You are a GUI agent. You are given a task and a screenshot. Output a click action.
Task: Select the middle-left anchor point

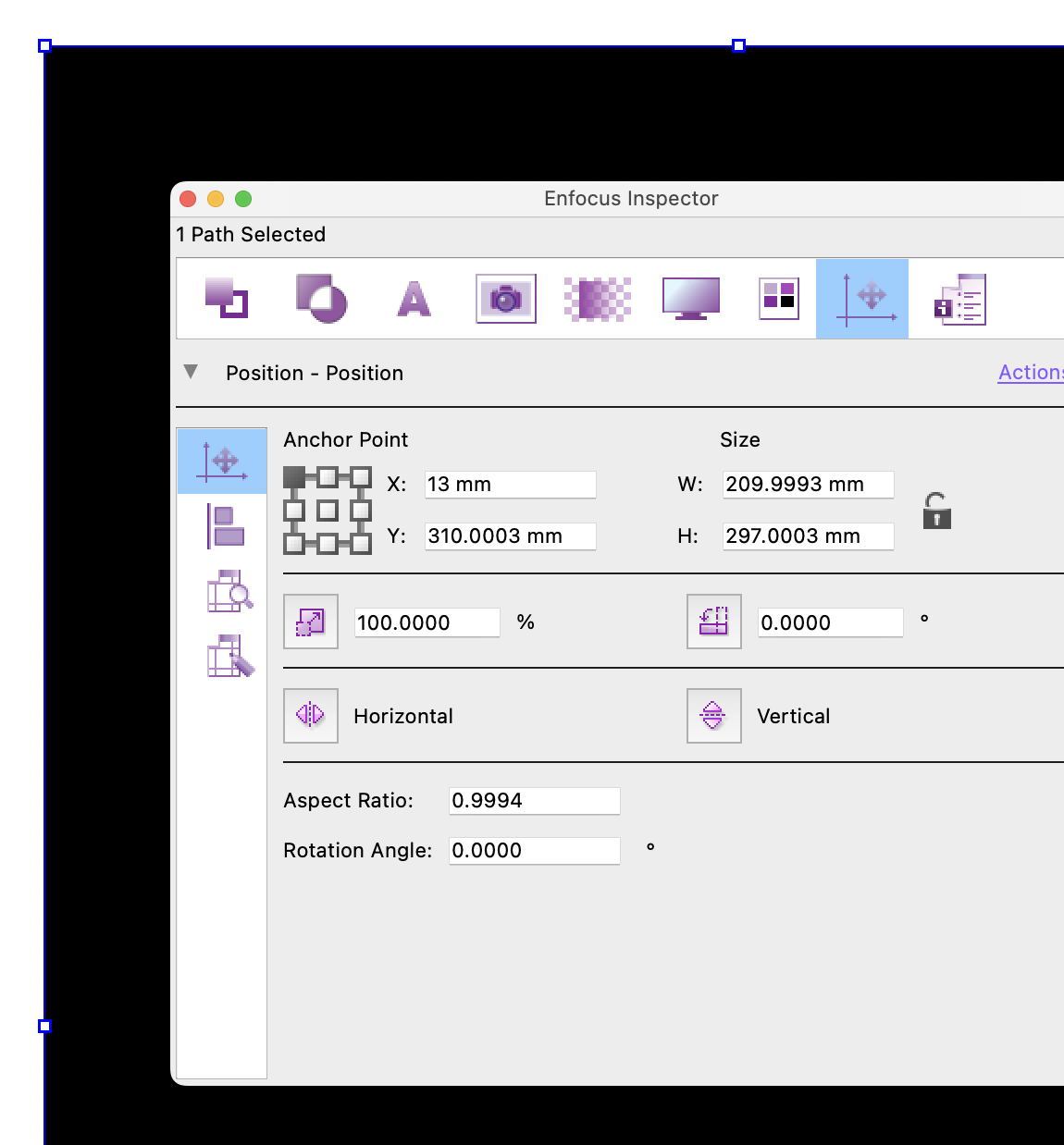(294, 511)
